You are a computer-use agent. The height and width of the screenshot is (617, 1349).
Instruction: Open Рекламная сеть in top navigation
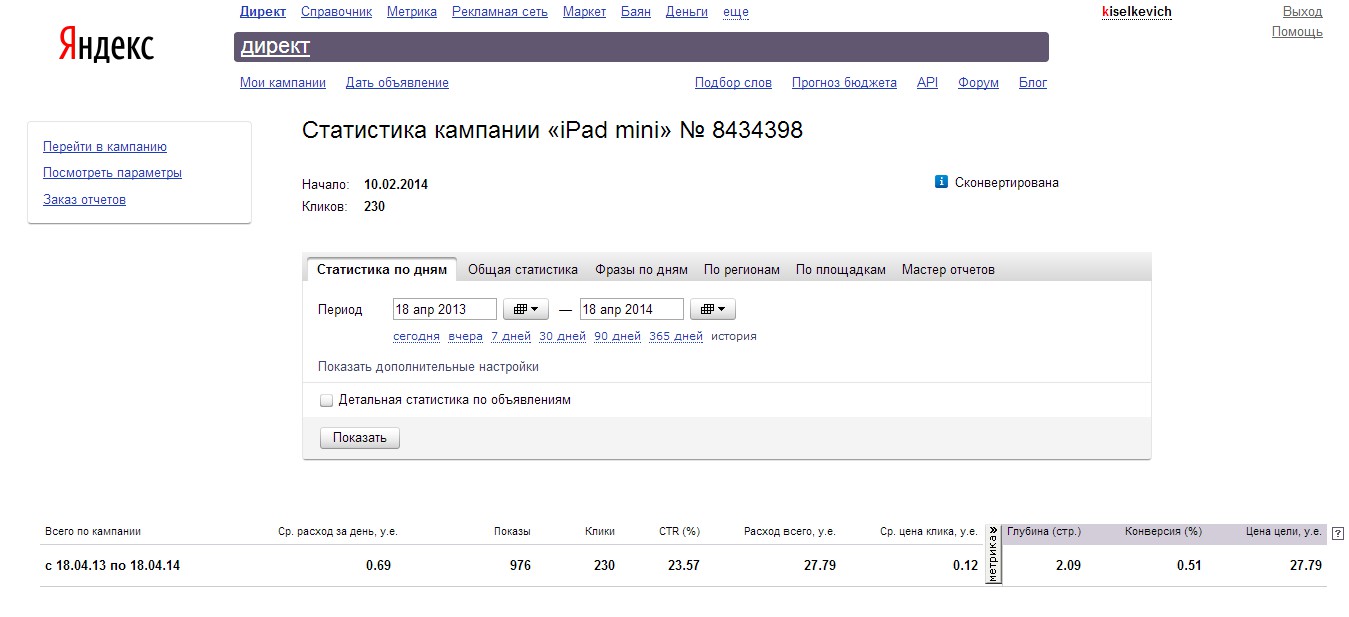click(x=500, y=12)
